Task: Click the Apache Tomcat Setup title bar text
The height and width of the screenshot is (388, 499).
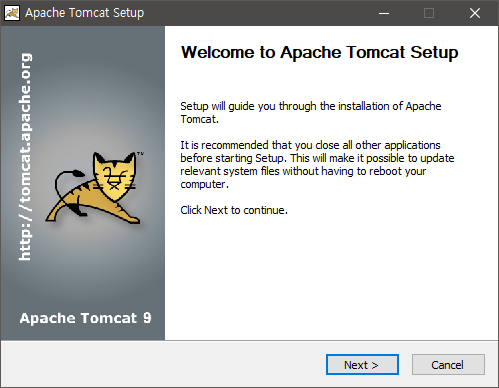Action: (85, 13)
